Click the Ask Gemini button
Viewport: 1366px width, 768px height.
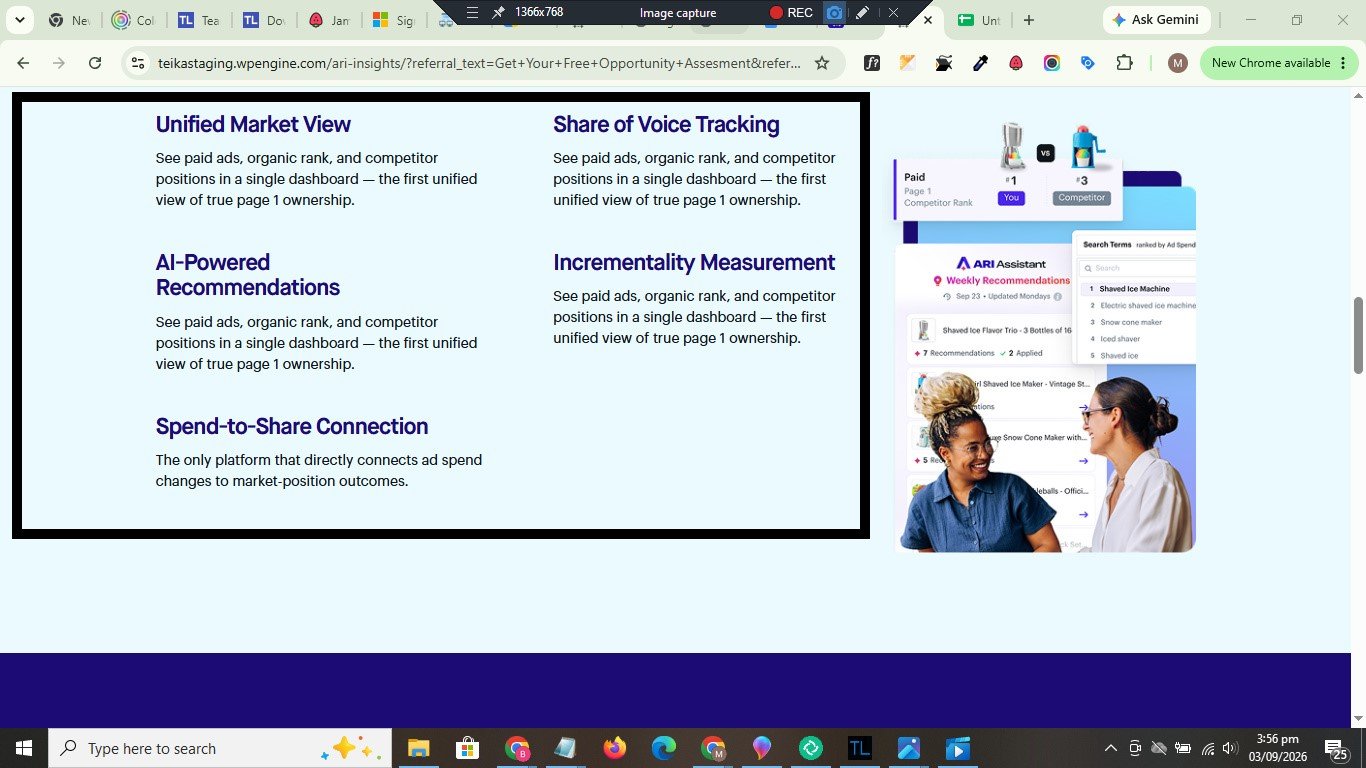coord(1157,20)
